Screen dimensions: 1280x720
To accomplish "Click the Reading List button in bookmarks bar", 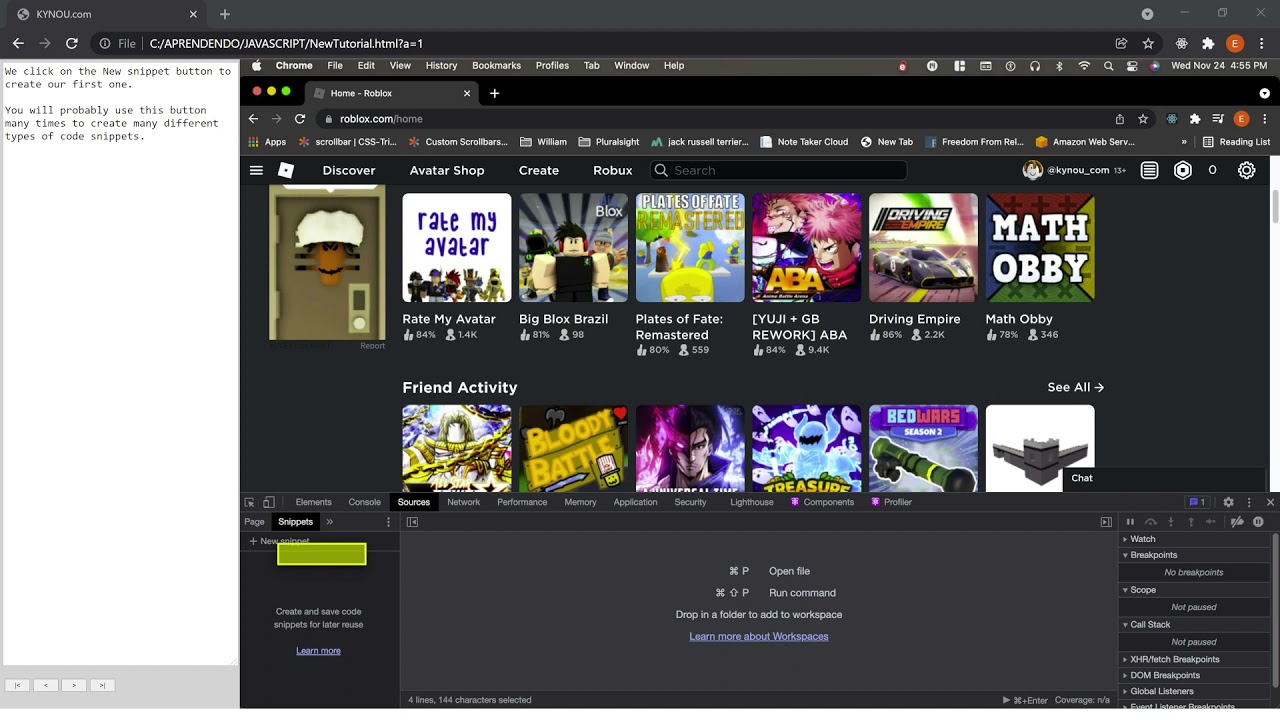I will pyautogui.click(x=1236, y=142).
